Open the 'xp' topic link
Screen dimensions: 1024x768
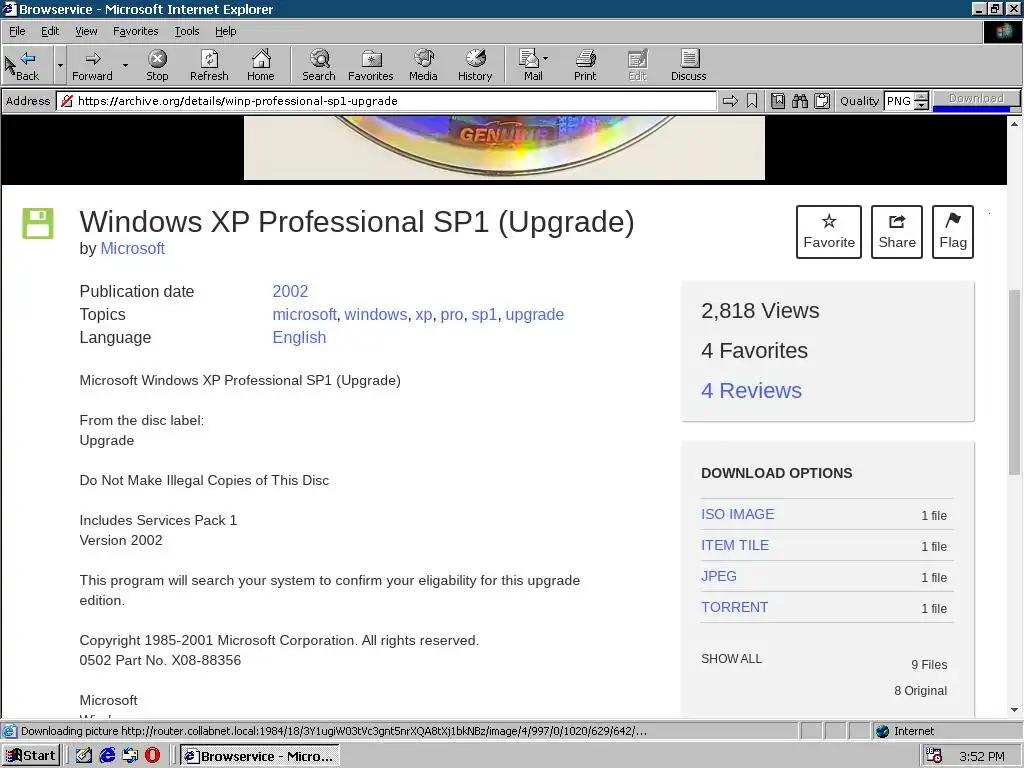pyautogui.click(x=424, y=314)
